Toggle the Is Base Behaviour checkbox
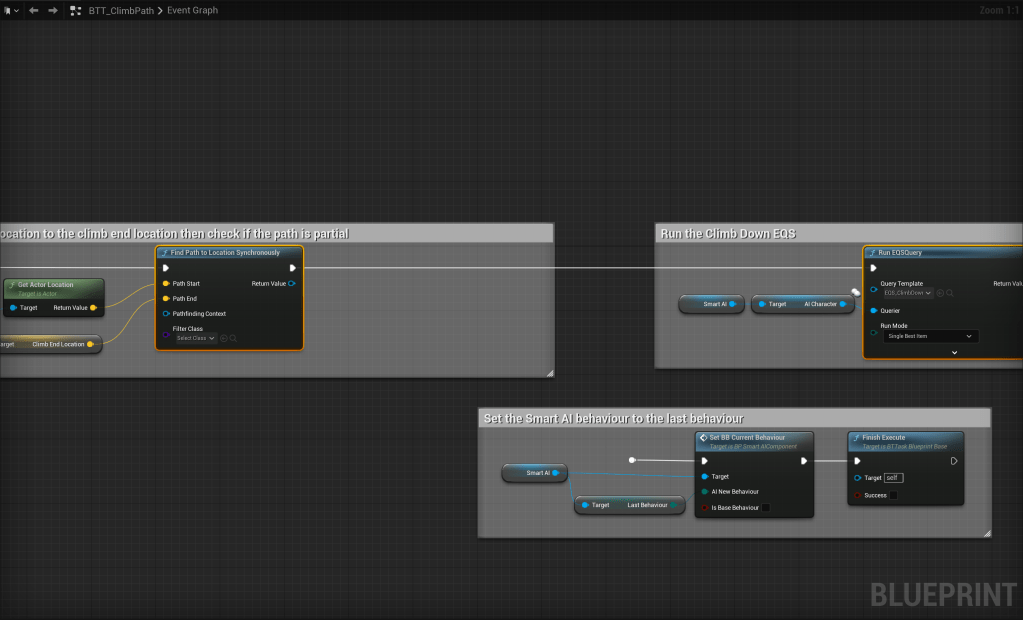The height and width of the screenshot is (620, 1023). tap(766, 508)
